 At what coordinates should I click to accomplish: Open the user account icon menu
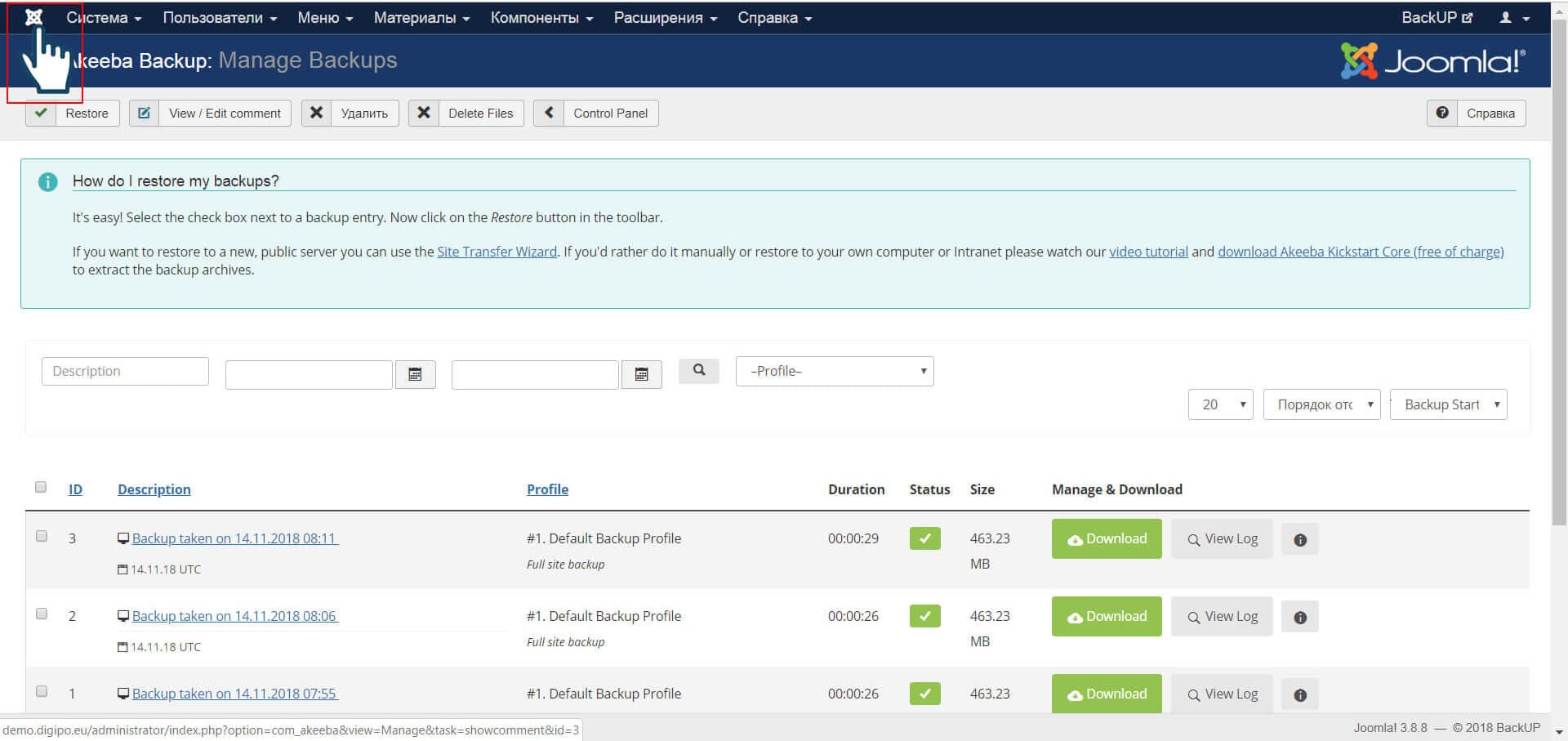[1514, 17]
